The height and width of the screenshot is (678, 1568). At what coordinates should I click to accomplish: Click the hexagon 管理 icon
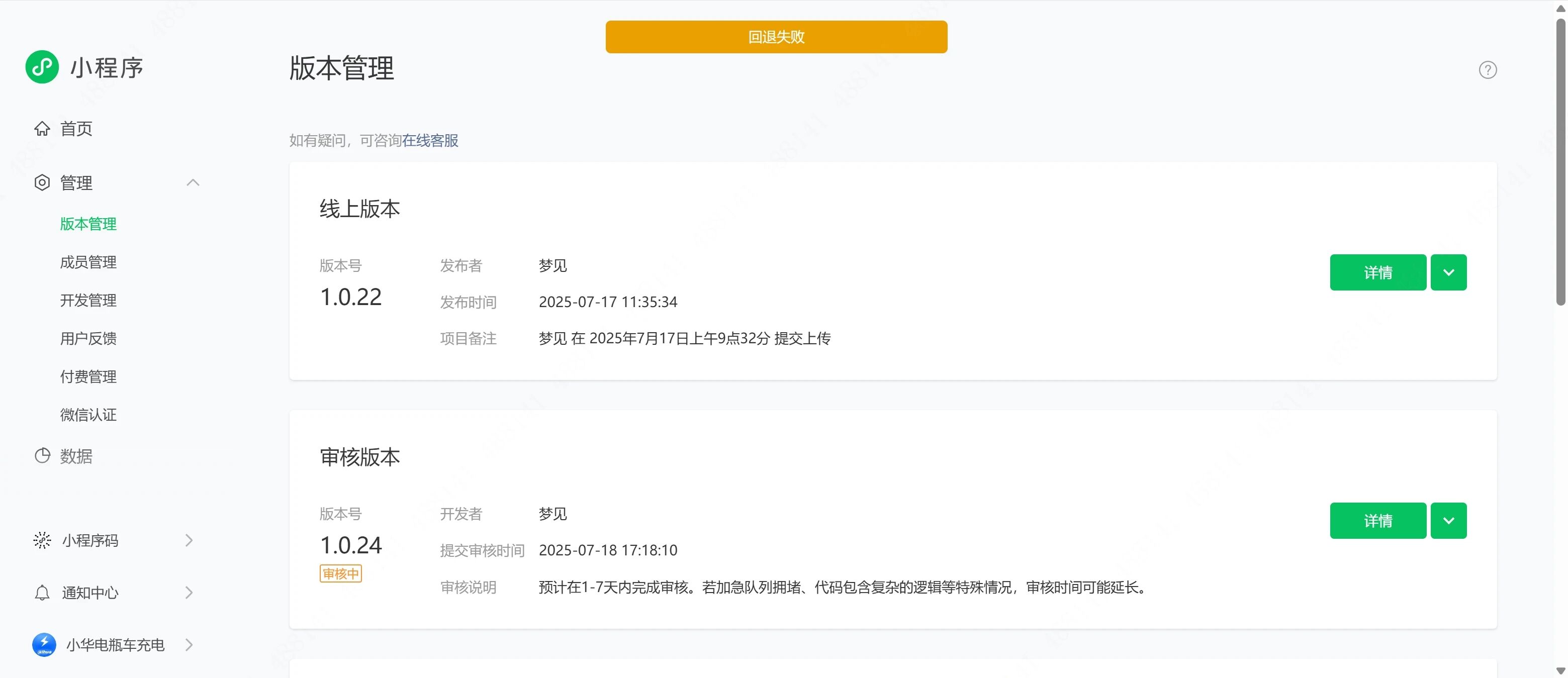(x=42, y=182)
